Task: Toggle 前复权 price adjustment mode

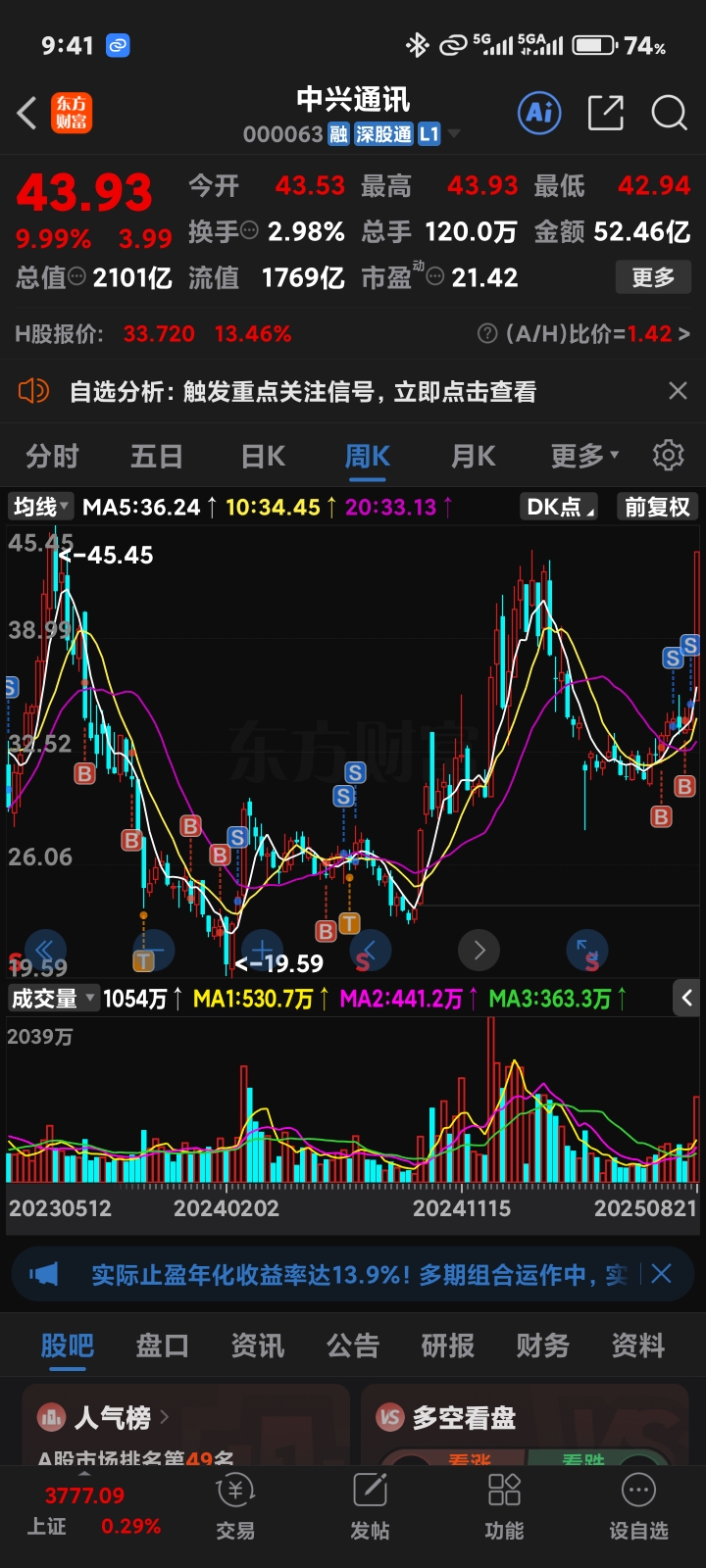Action: coord(657,507)
